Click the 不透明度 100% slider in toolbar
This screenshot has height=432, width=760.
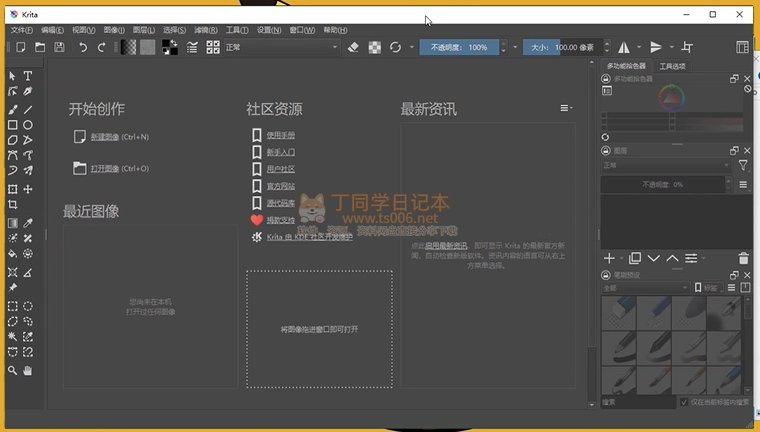[460, 47]
